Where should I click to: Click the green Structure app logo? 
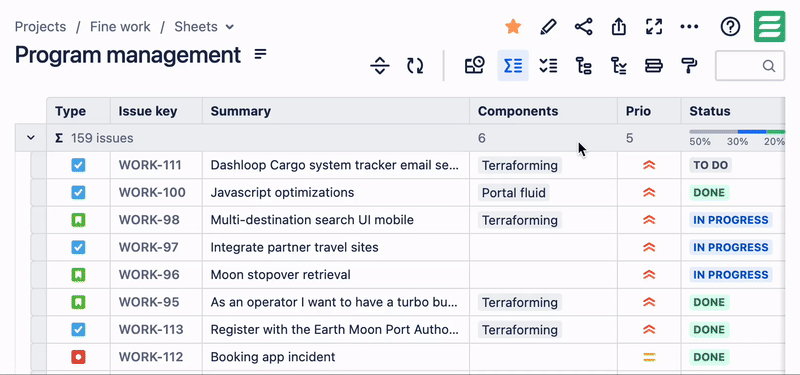point(769,27)
